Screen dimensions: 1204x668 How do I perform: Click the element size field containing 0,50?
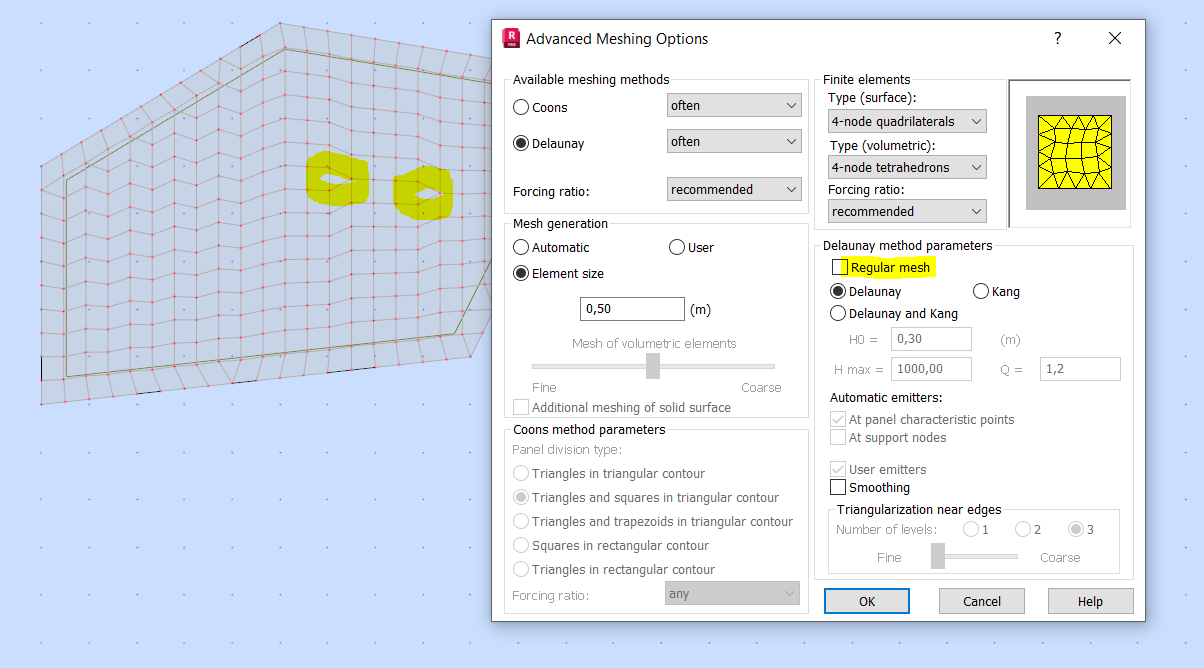(x=632, y=309)
